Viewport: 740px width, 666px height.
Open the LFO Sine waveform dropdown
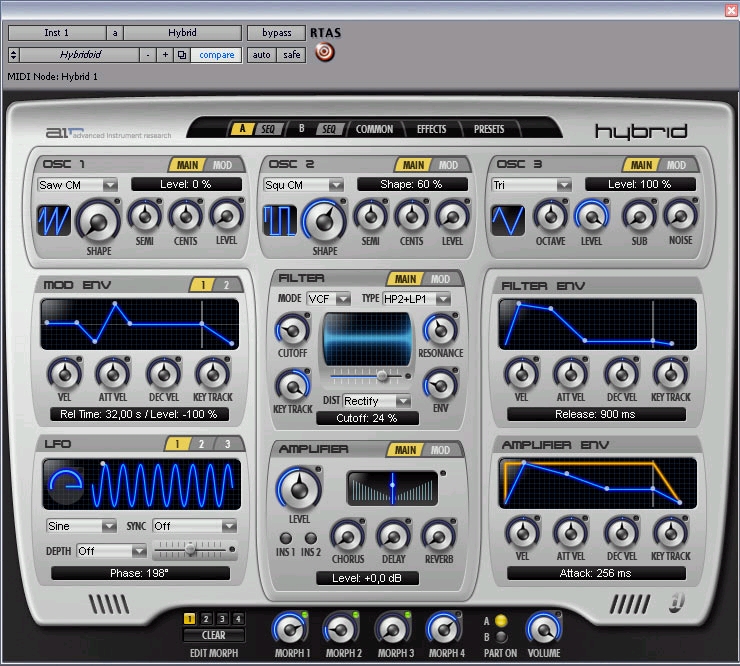tap(81, 526)
